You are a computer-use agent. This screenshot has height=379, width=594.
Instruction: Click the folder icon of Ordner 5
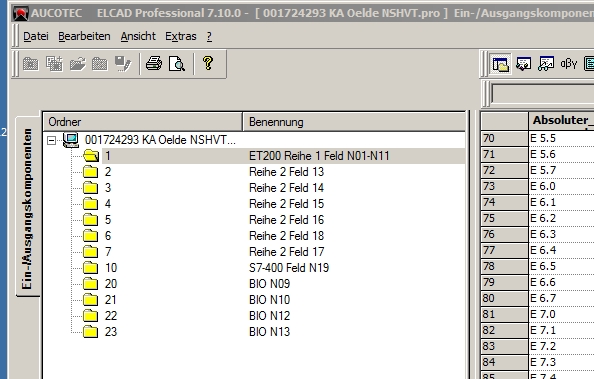[91, 220]
